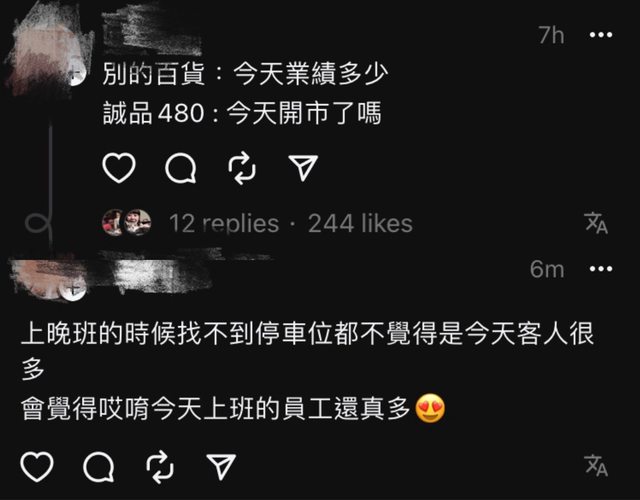Image resolution: width=640 pixels, height=500 pixels.
Task: Translate the 6m post text
Action: point(596,465)
